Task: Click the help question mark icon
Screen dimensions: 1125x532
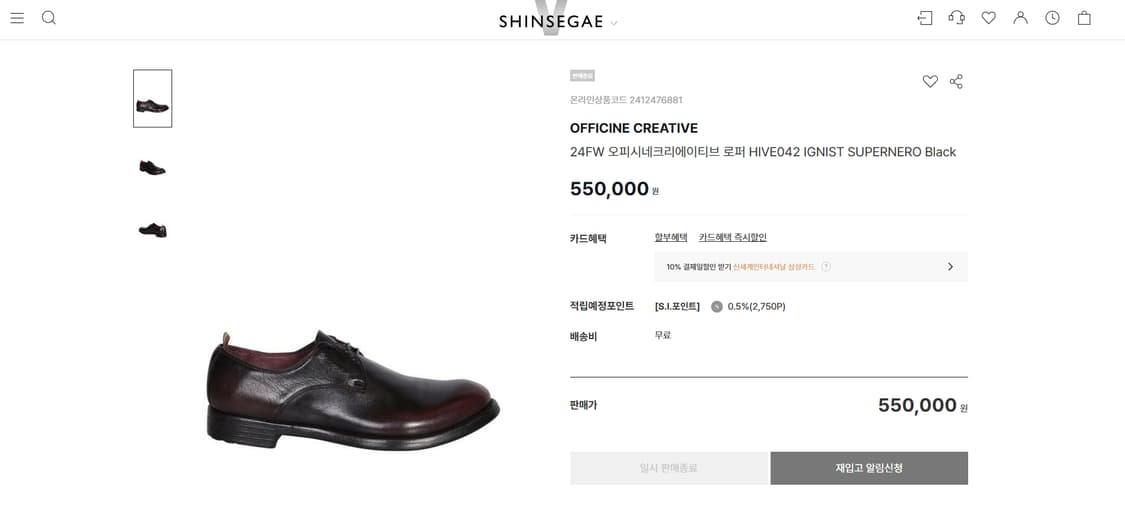Action: click(x=826, y=267)
